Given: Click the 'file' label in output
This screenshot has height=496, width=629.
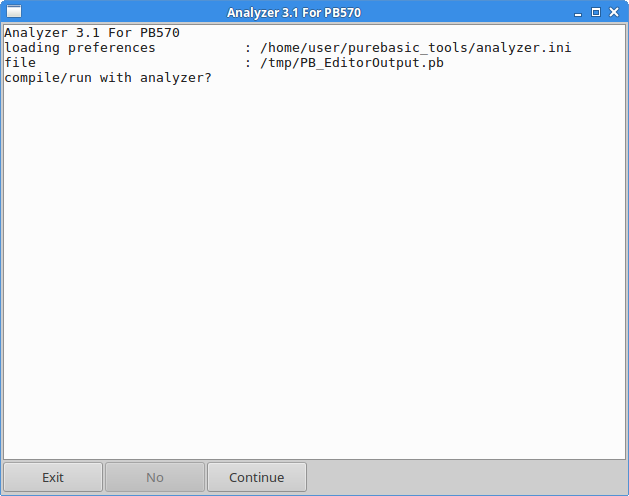Looking at the screenshot, I should 20,63.
